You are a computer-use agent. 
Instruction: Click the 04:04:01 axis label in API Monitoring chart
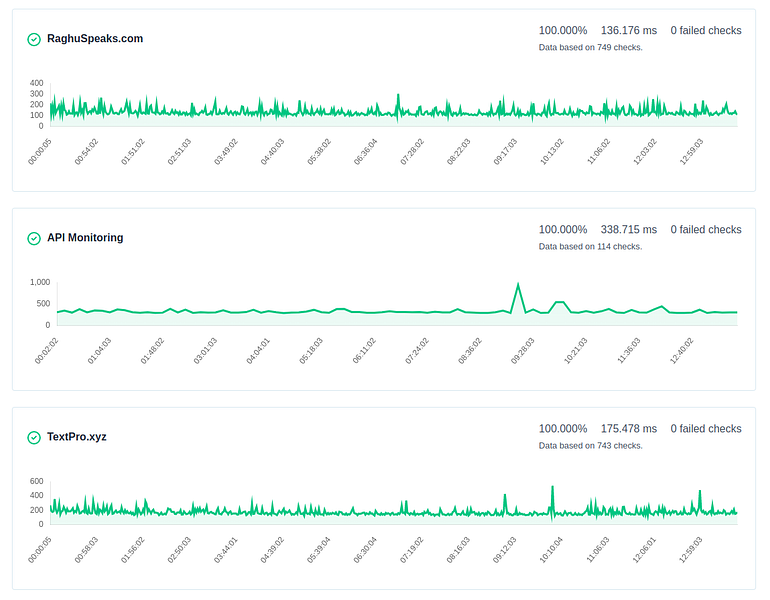pos(258,351)
